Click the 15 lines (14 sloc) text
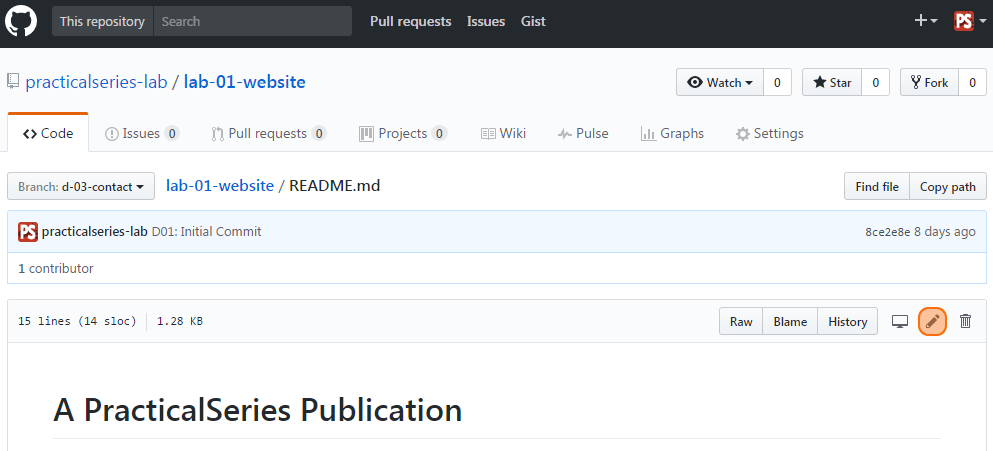 (x=77, y=321)
